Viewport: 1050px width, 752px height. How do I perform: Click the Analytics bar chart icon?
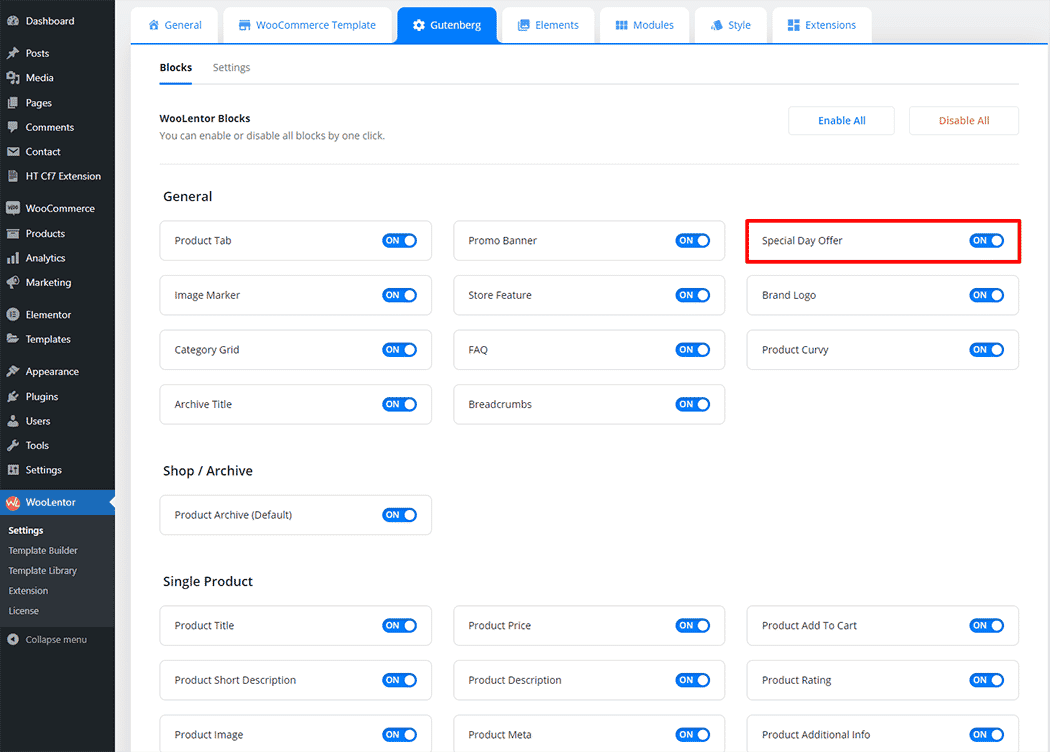tap(13, 258)
